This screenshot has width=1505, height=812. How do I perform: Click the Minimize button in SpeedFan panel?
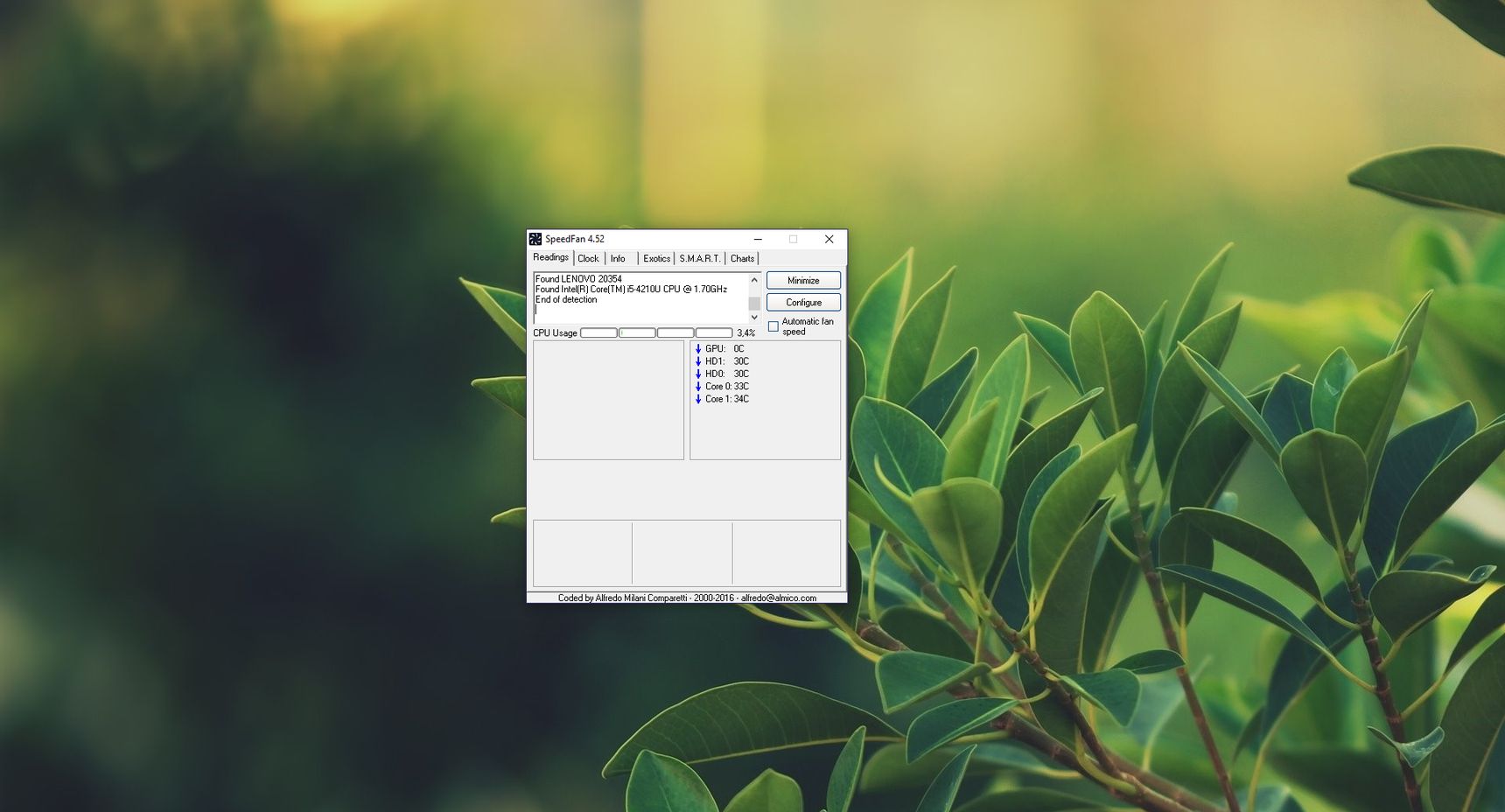point(803,280)
